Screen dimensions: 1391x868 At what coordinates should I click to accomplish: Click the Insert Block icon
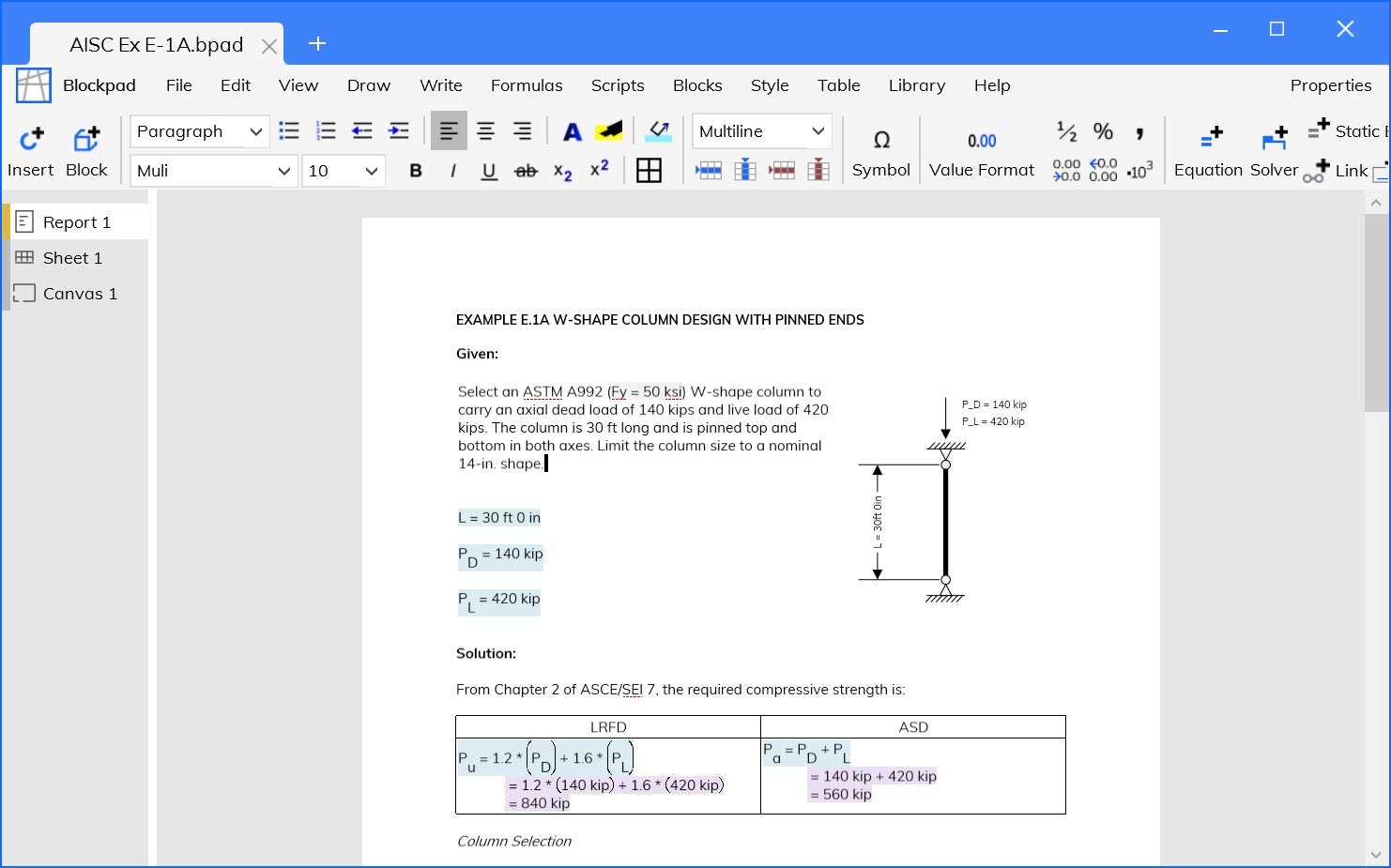tap(86, 140)
